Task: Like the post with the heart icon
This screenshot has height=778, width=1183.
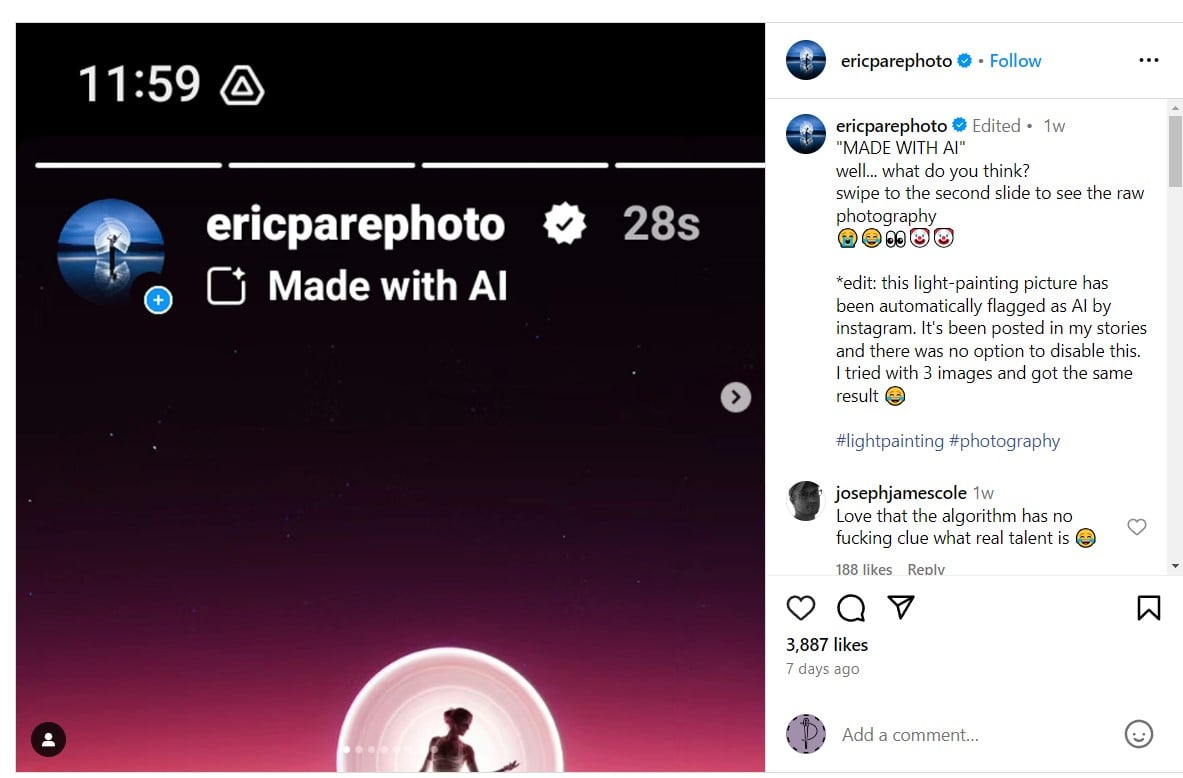Action: (801, 608)
